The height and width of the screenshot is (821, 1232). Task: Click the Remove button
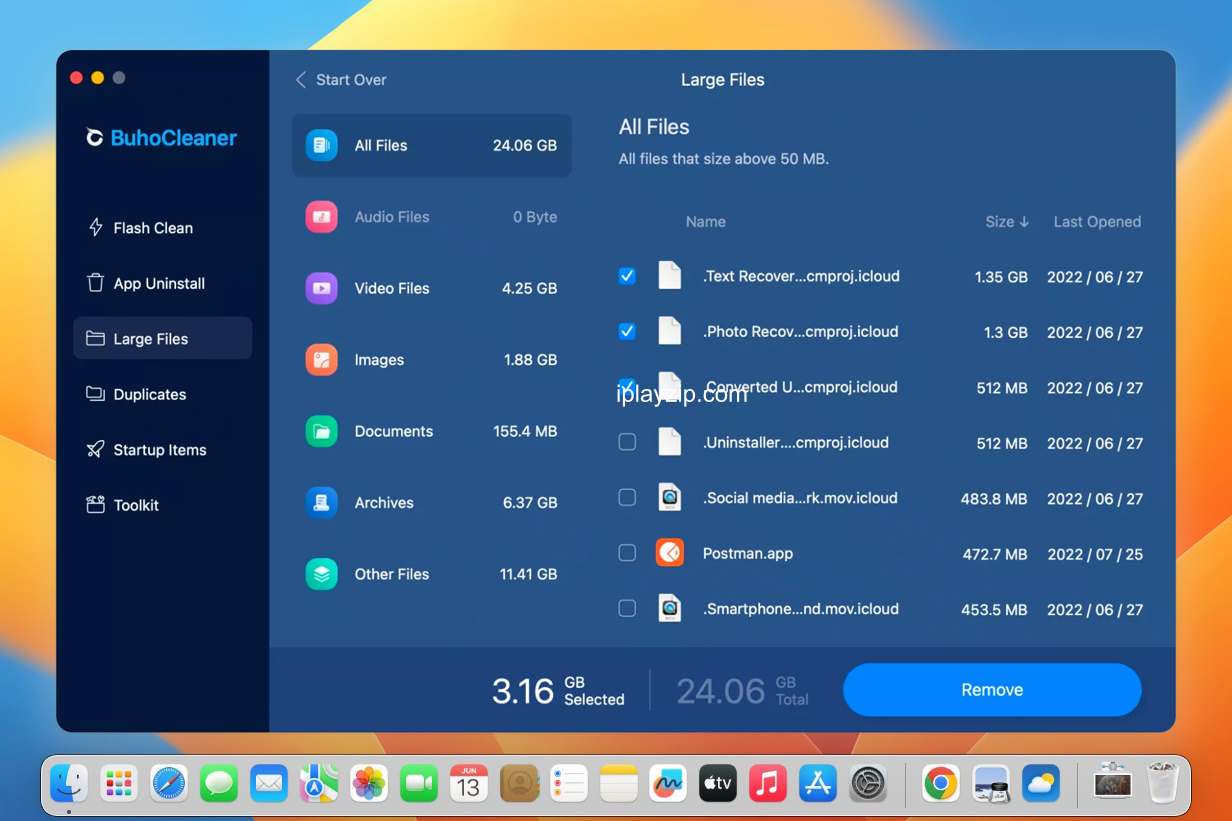click(x=992, y=690)
